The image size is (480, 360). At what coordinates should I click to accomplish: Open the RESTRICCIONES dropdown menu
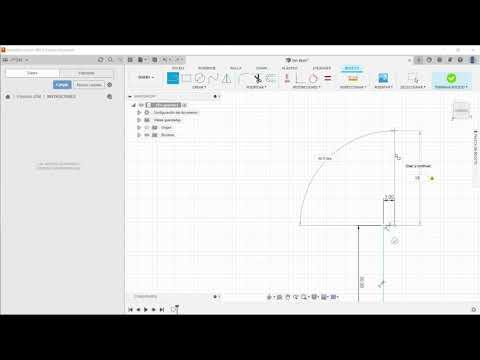click(x=306, y=87)
